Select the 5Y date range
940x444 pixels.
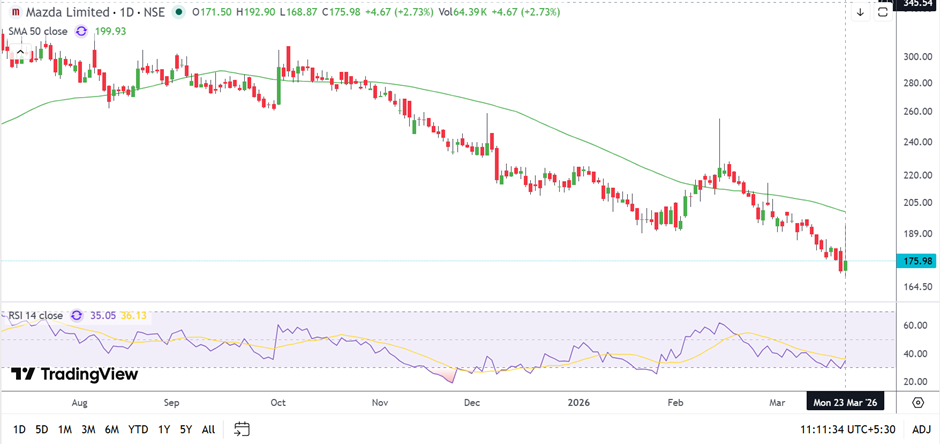(x=186, y=429)
